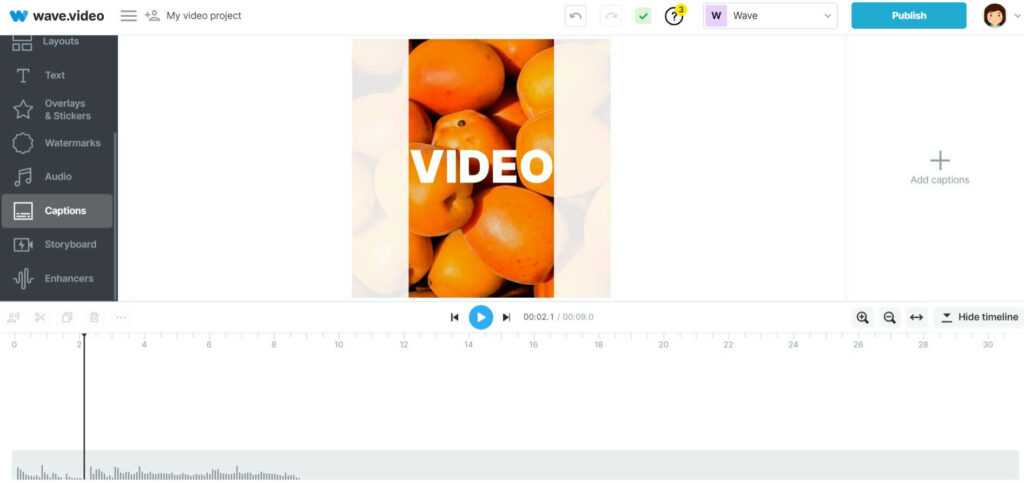This screenshot has height=484, width=1024.
Task: Skip to the next scene
Action: (506, 317)
